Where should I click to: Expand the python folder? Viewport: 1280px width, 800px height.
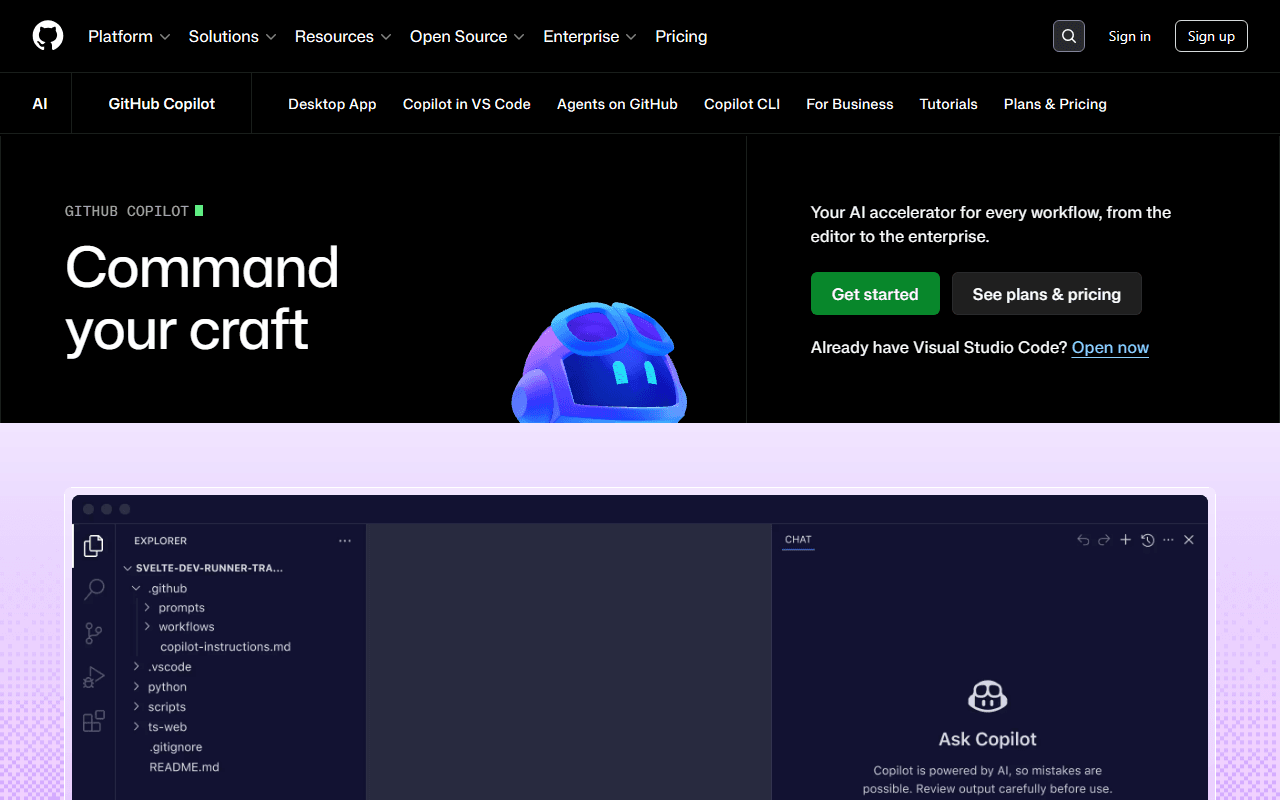(x=160, y=687)
